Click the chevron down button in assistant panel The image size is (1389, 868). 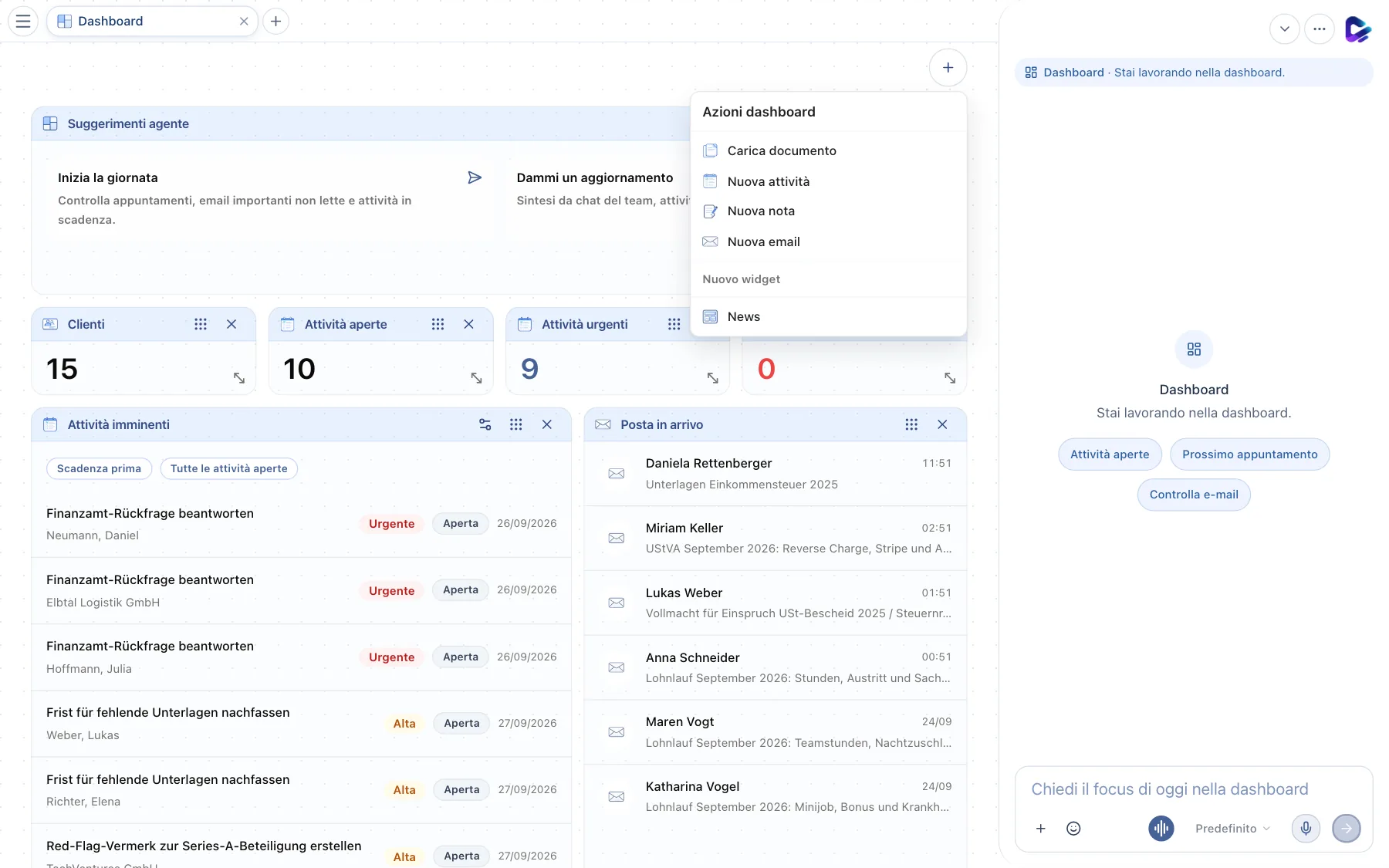click(1285, 29)
